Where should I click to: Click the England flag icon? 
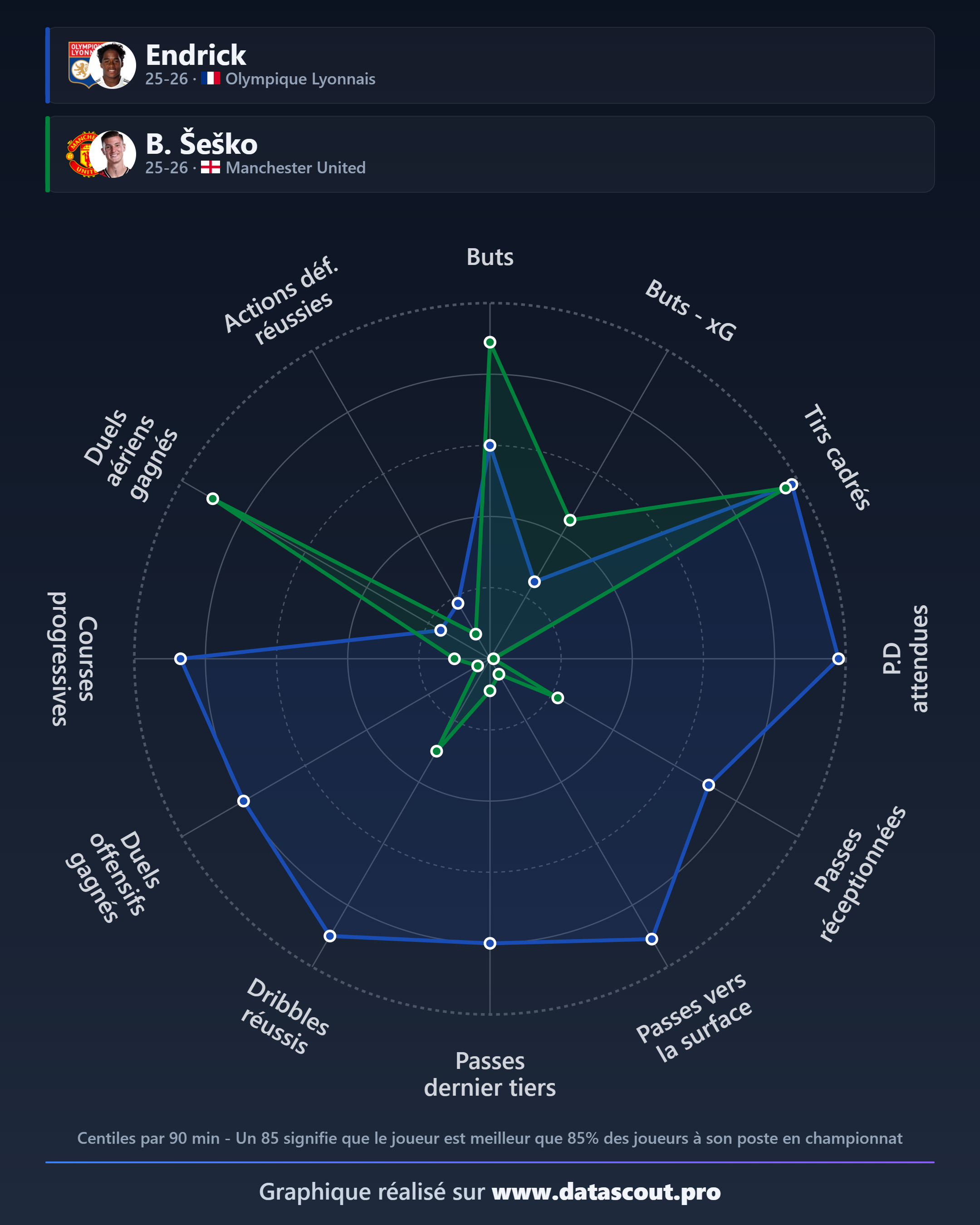210,167
